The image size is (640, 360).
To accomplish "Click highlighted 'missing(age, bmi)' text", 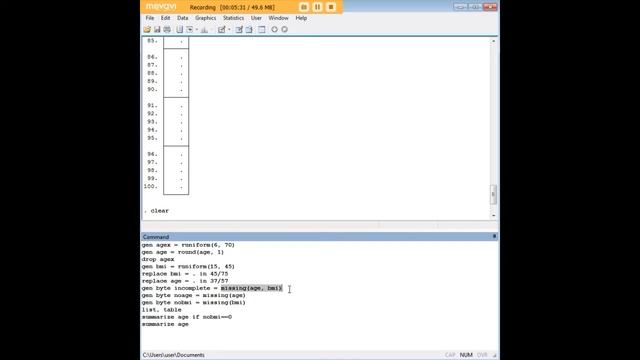I will coord(251,288).
